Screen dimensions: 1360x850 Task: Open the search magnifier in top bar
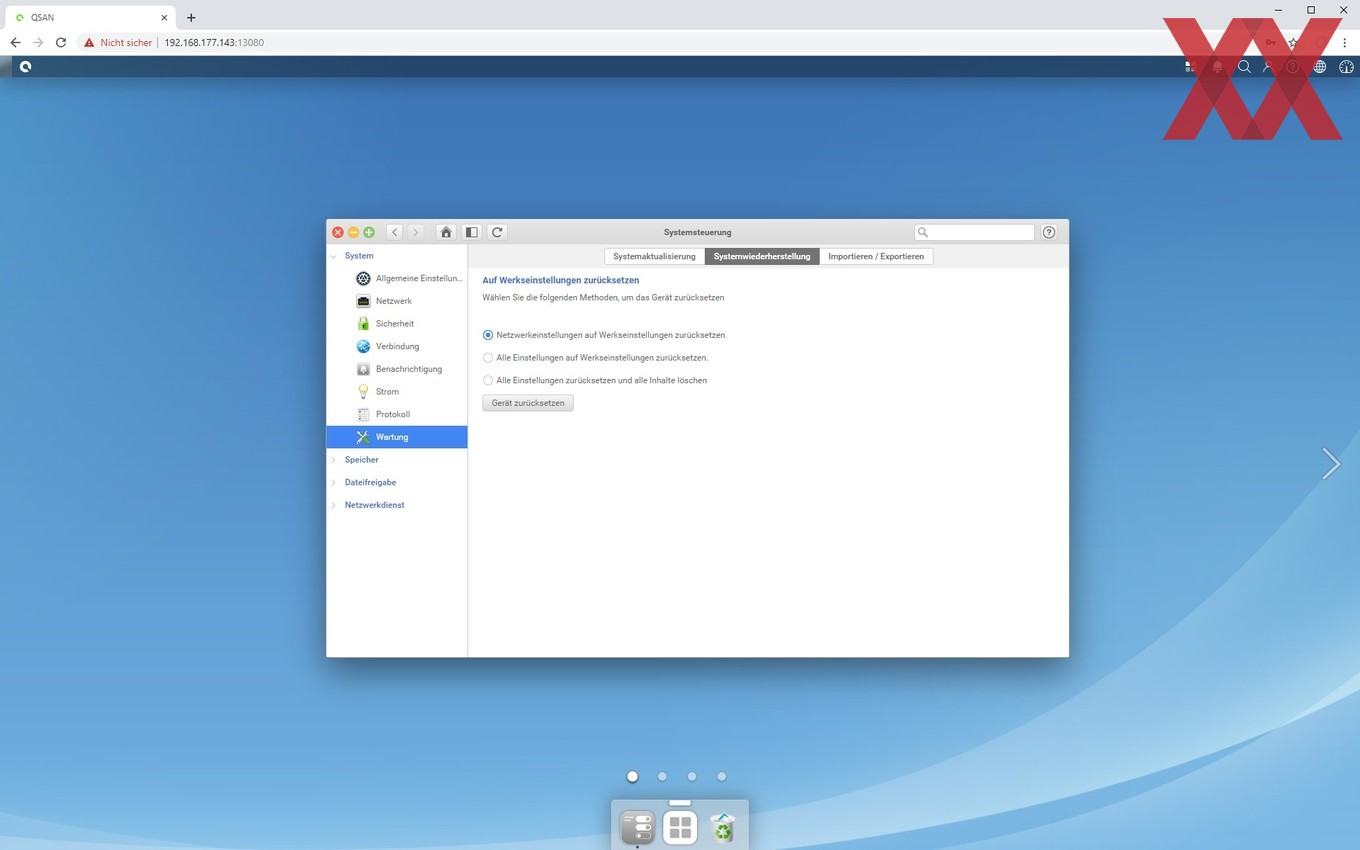1244,67
